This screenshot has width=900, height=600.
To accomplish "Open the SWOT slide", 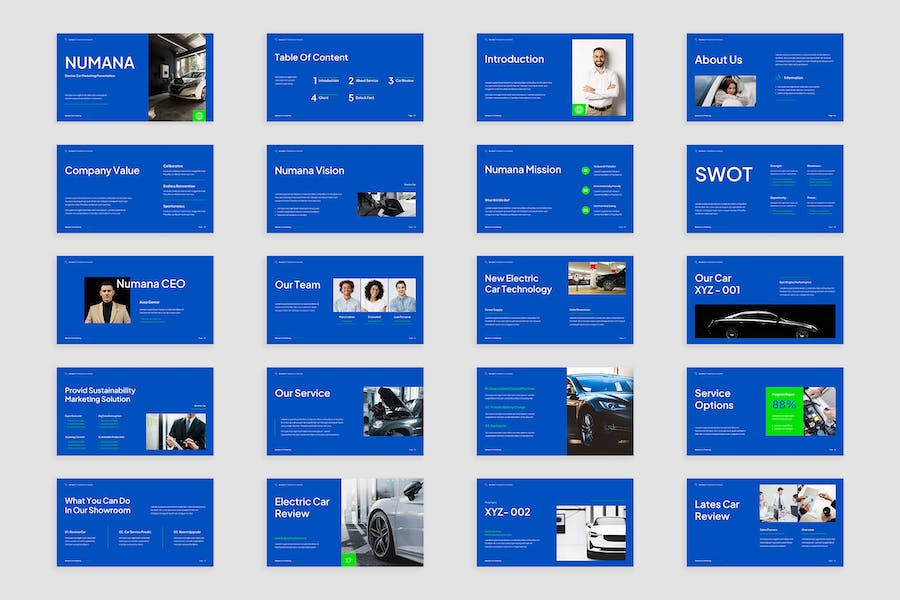I will 764,189.
